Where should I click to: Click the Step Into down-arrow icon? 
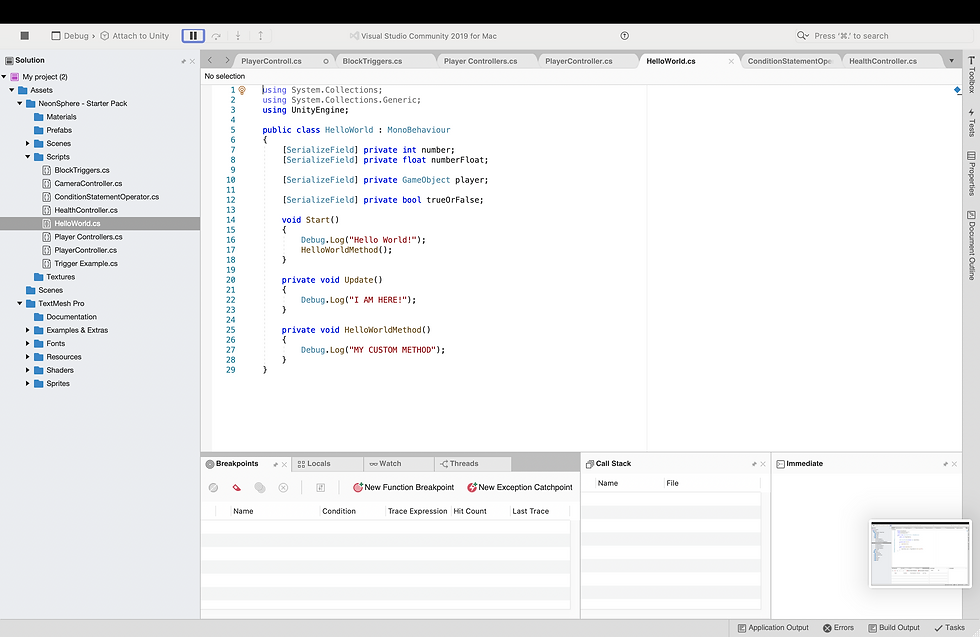coord(238,36)
